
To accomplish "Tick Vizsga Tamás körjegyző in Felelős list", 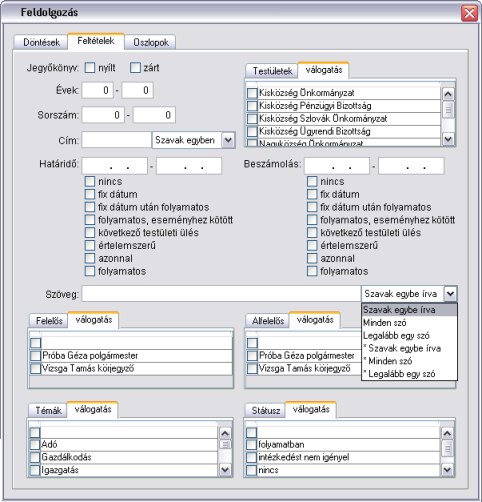I will click(35, 368).
